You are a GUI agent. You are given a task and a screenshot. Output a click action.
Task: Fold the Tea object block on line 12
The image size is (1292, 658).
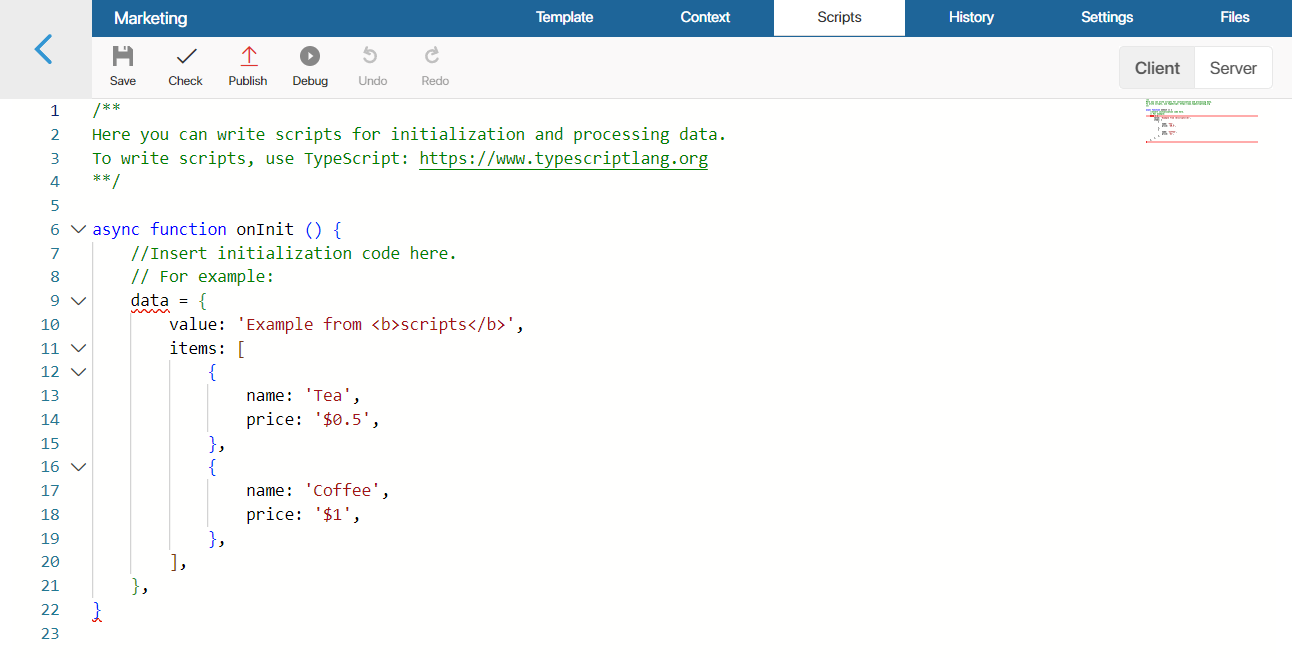pyautogui.click(x=79, y=372)
